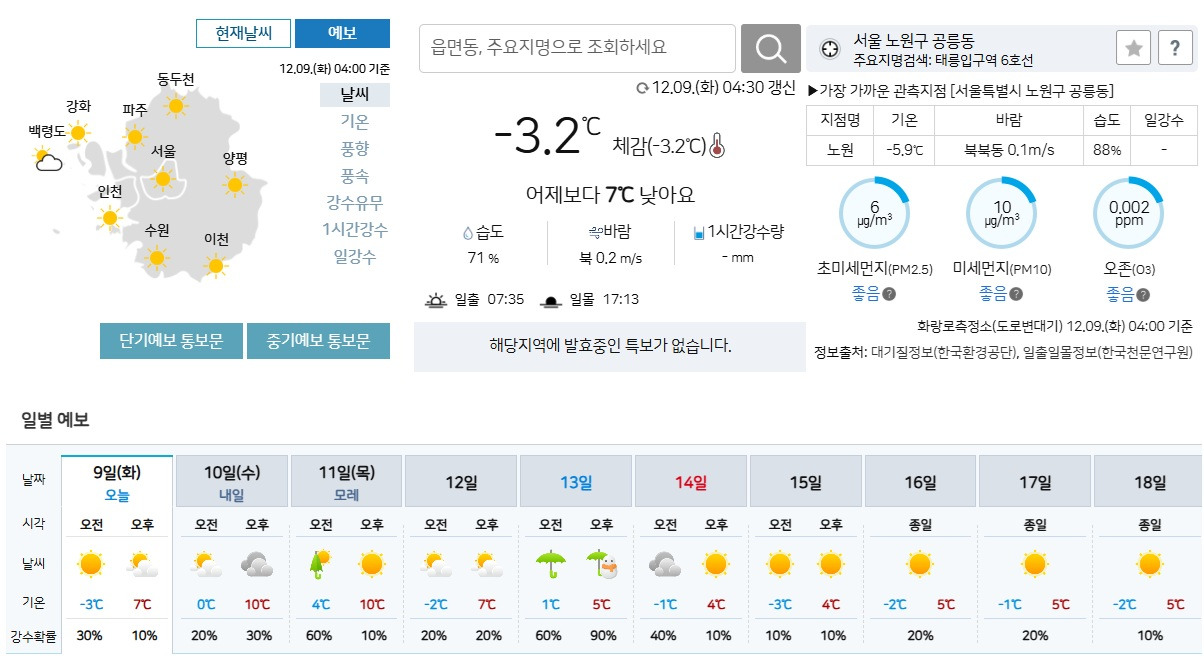Select the 14일 forecast tab
Image resolution: width=1204 pixels, height=659 pixels.
(x=691, y=481)
